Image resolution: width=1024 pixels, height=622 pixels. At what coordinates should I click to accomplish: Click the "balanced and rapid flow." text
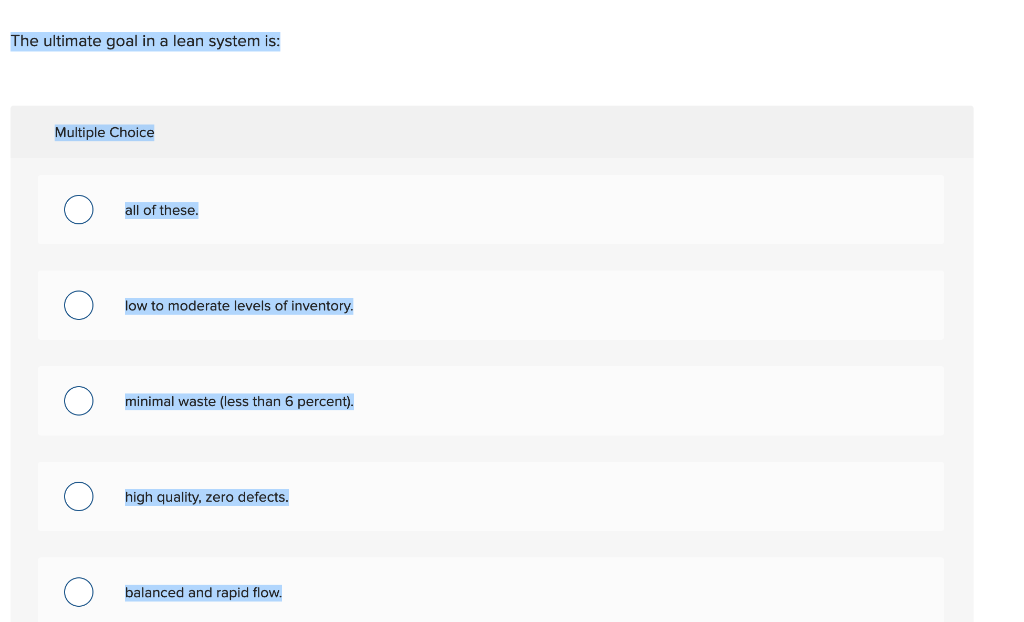tap(202, 592)
